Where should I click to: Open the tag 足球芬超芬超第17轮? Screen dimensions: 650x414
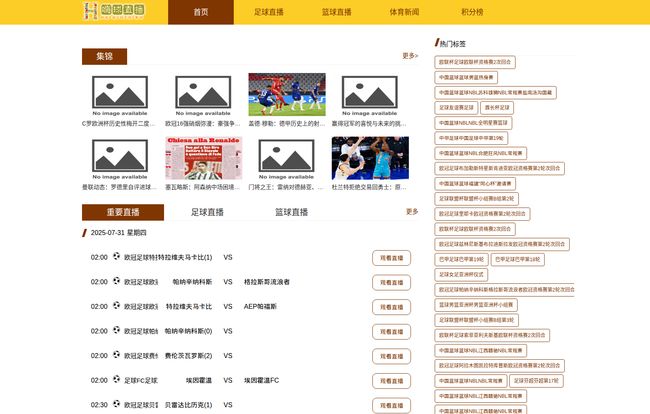click(x=536, y=381)
